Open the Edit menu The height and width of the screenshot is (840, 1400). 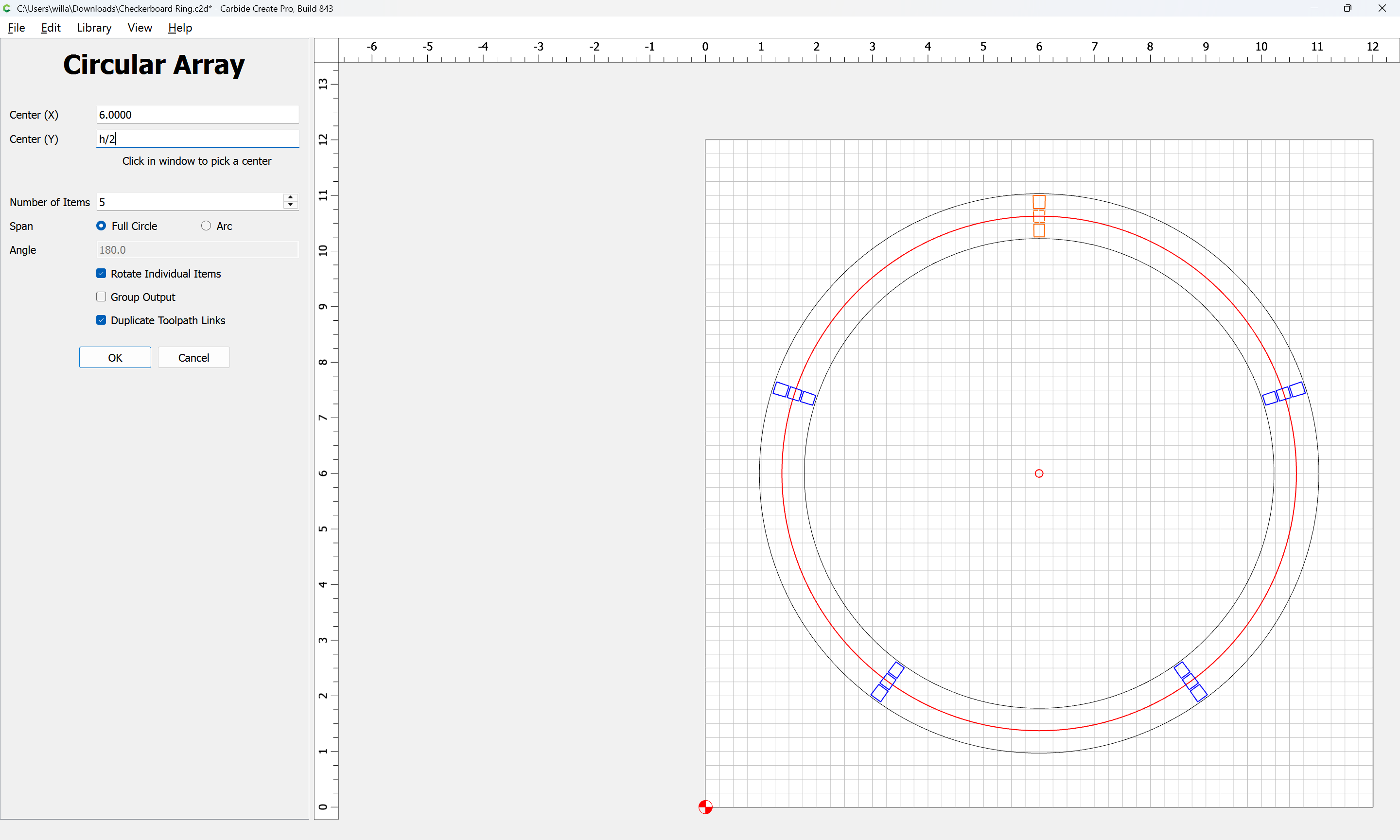click(51, 27)
